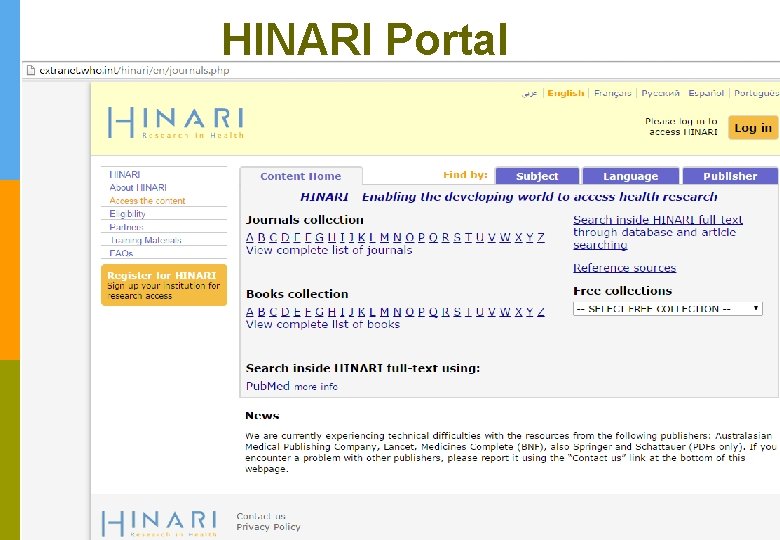Switch language to Português
Screen dimensions: 780x540
coord(757,93)
